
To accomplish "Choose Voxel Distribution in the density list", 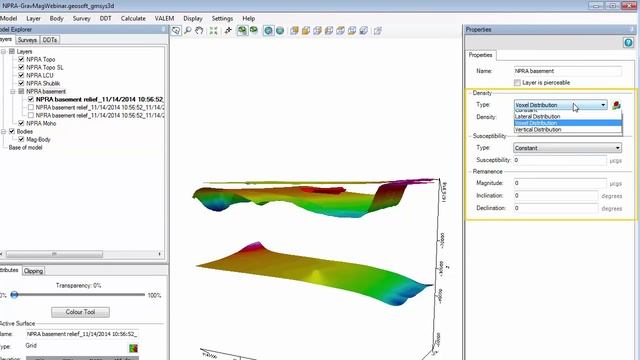I will (x=568, y=123).
